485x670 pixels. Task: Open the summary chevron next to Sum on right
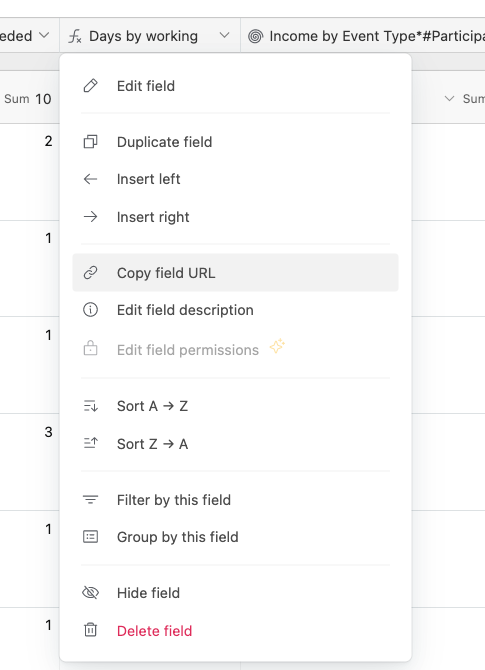(449, 99)
